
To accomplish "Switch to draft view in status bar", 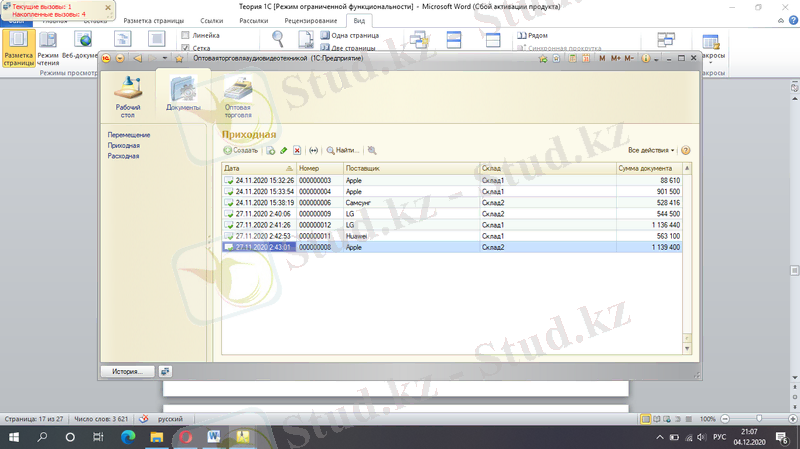I will pos(689,419).
